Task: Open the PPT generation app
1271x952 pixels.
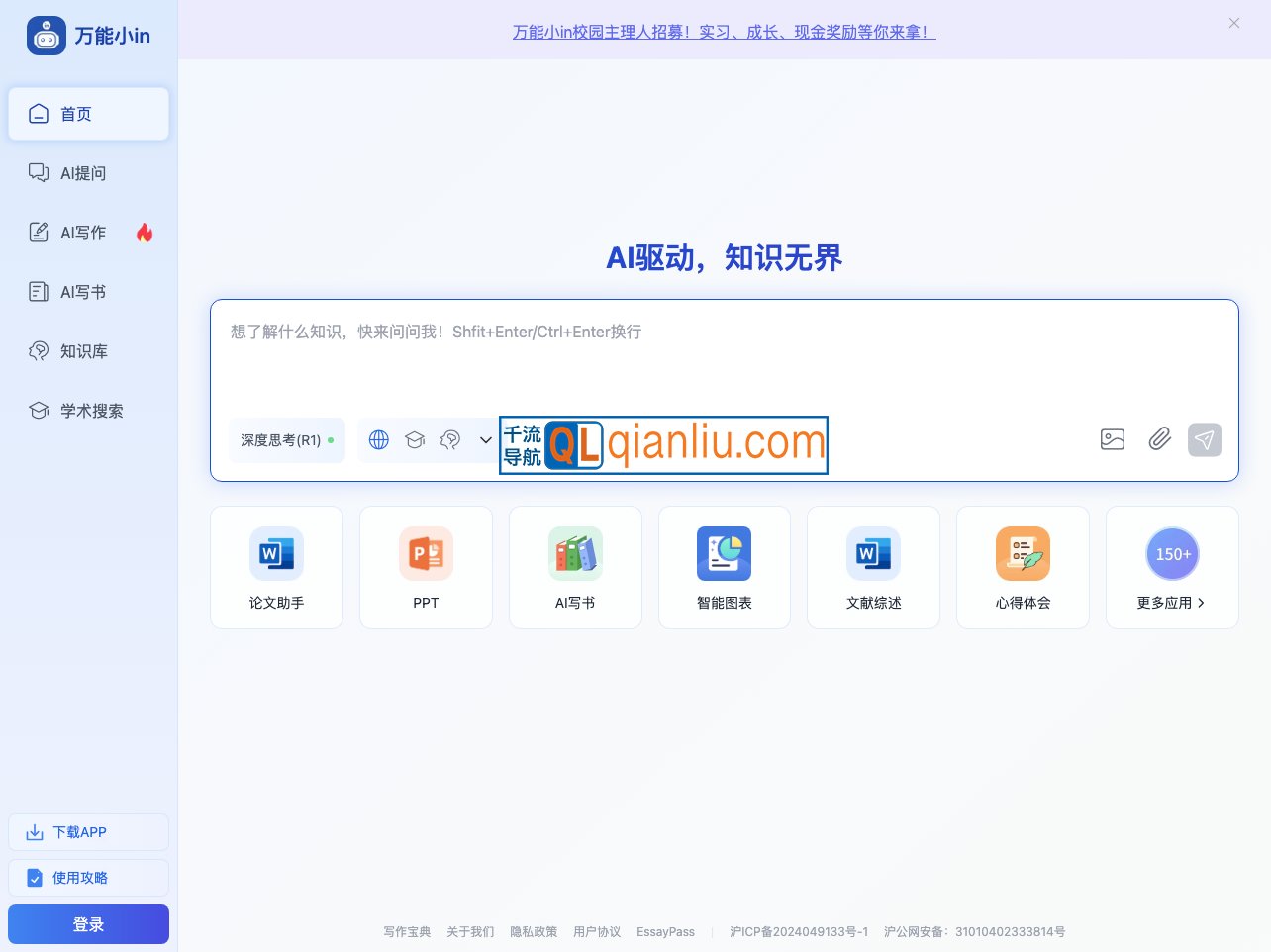Action: point(426,567)
